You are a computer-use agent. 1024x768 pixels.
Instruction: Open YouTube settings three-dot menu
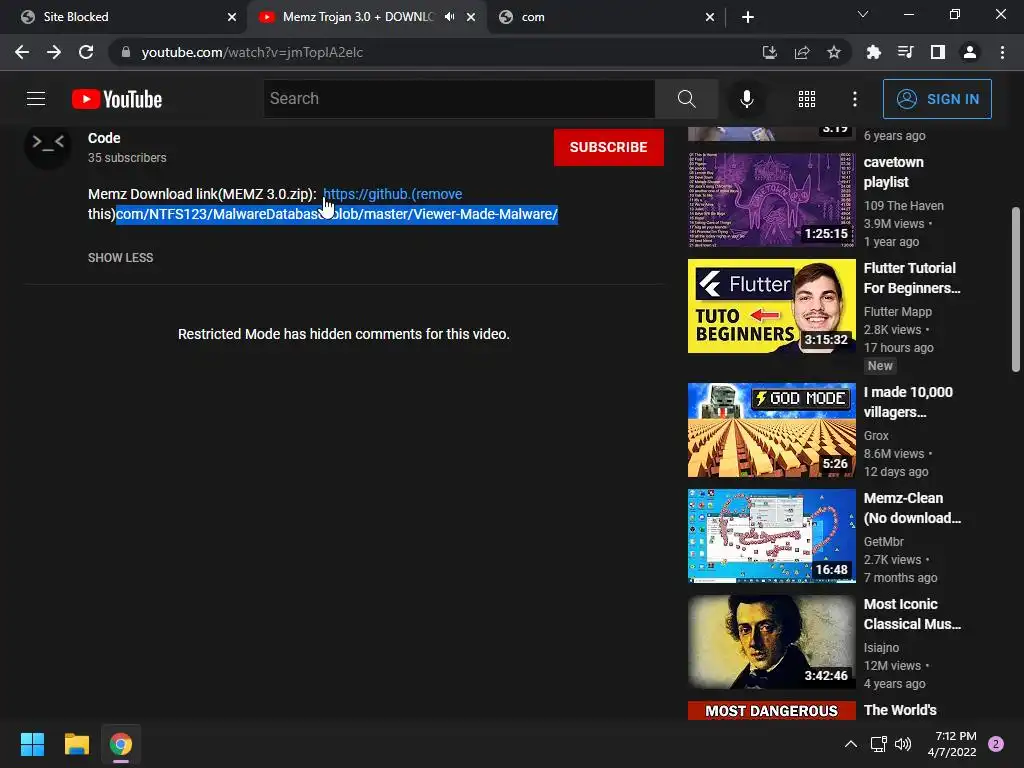point(855,99)
